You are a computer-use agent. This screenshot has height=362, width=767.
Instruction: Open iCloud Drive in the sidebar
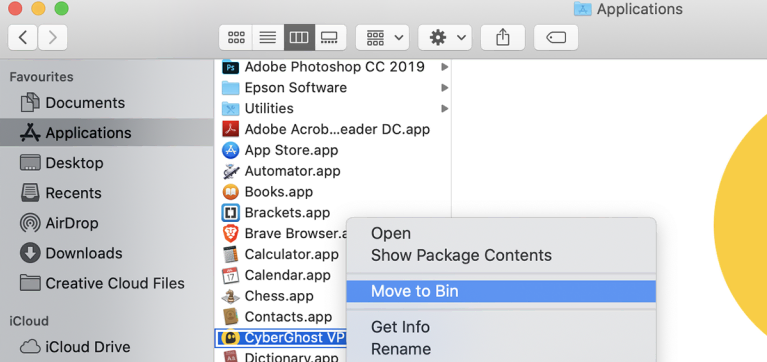tap(75, 347)
